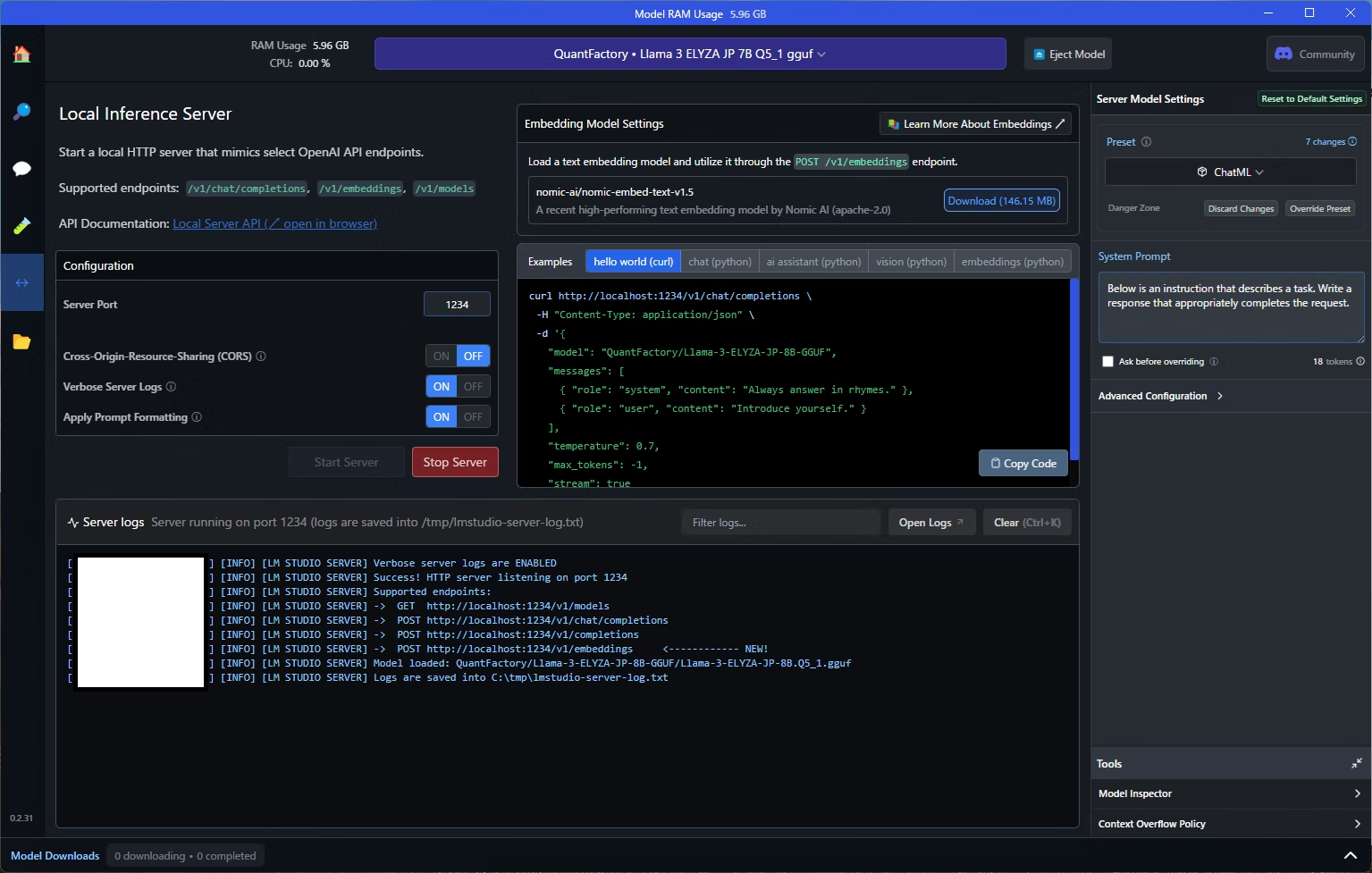Collapse the Tools panel shrink icon
The width and height of the screenshot is (1372, 873).
coord(1357,763)
